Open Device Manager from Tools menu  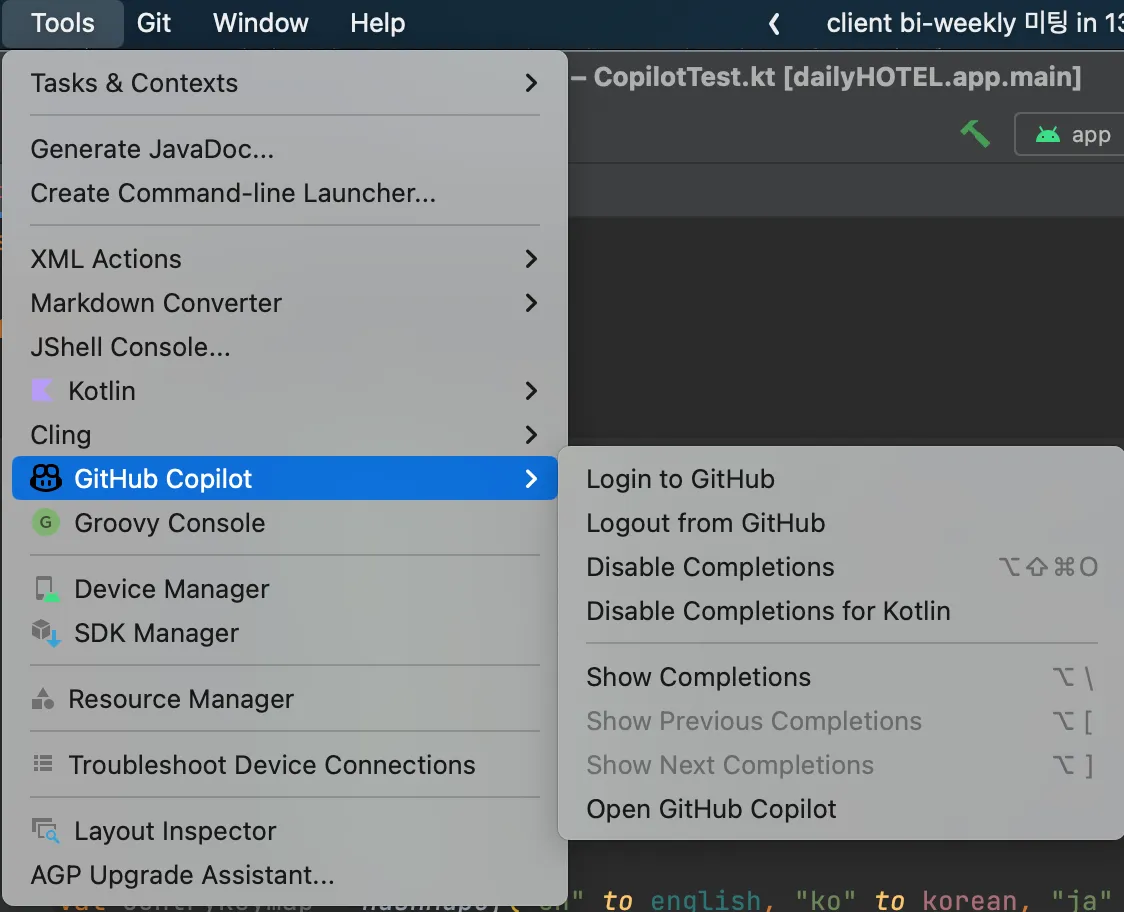coord(285,589)
